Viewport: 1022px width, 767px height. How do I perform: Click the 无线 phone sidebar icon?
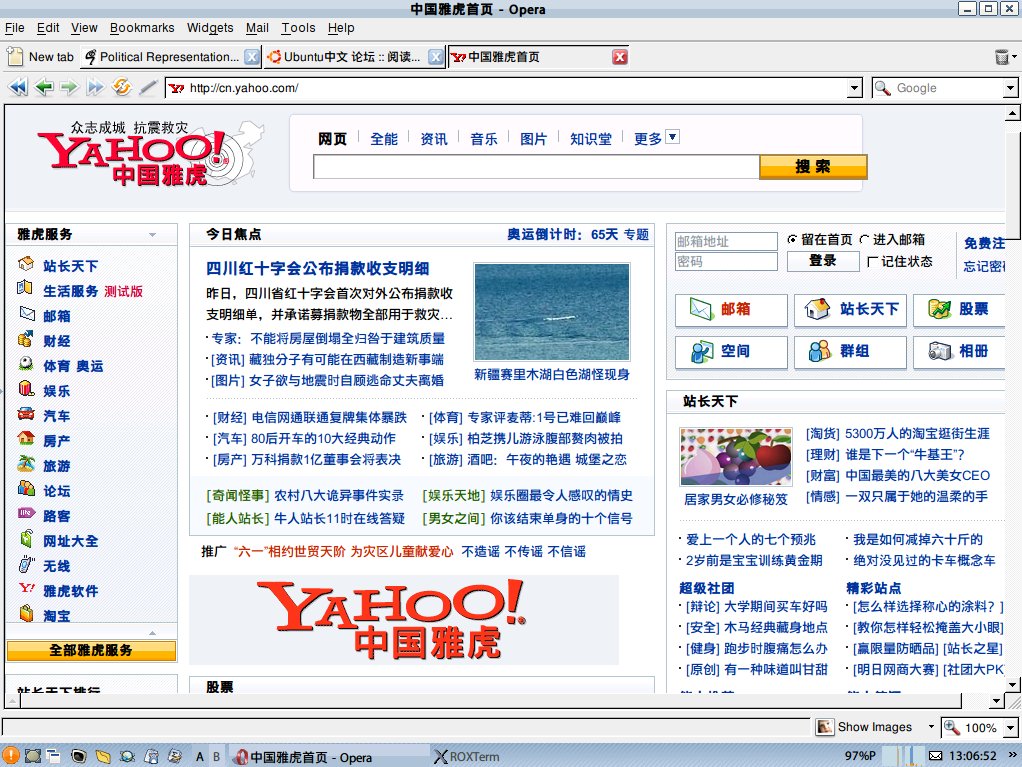point(26,564)
